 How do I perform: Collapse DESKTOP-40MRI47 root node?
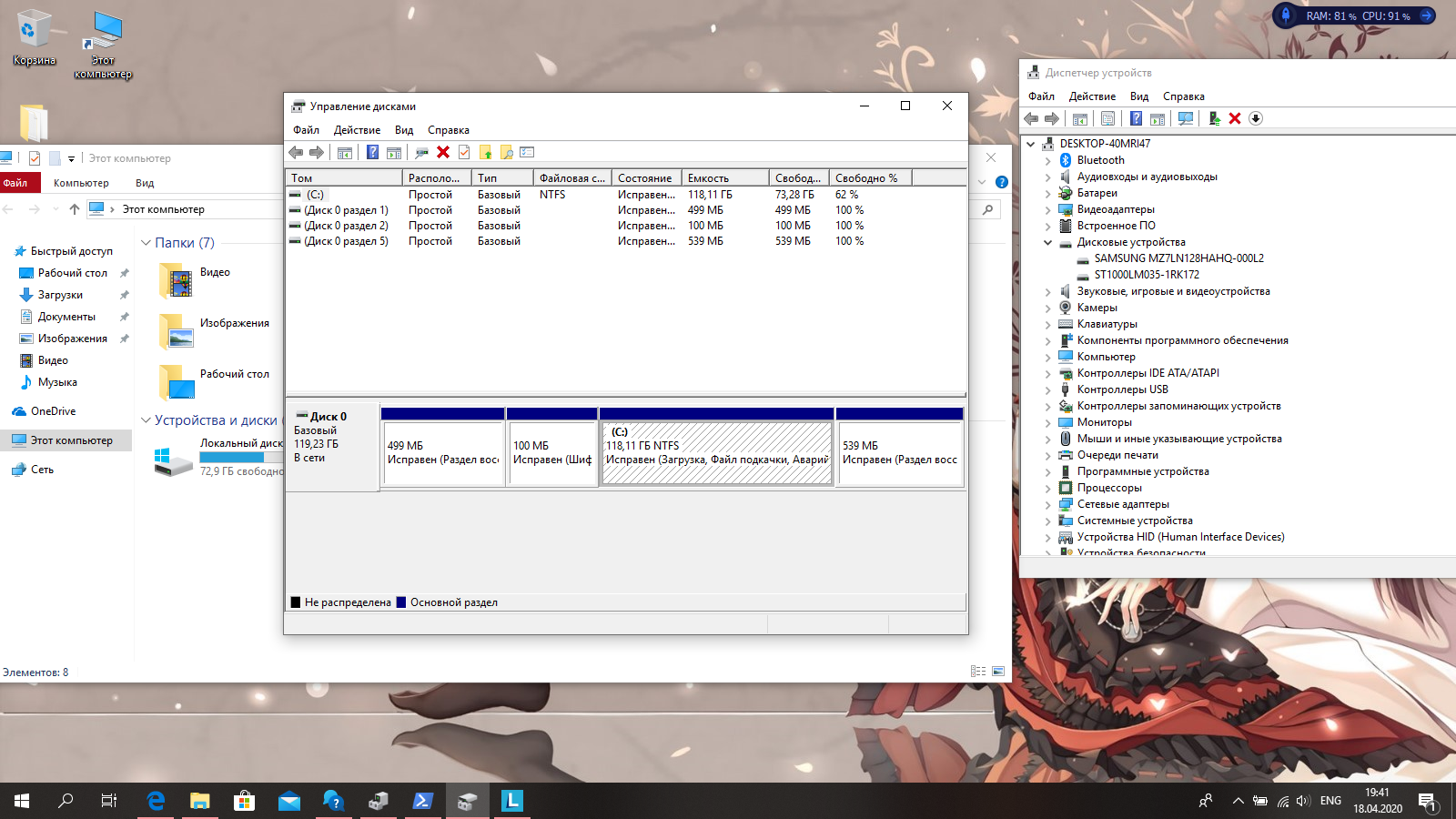point(1031,144)
